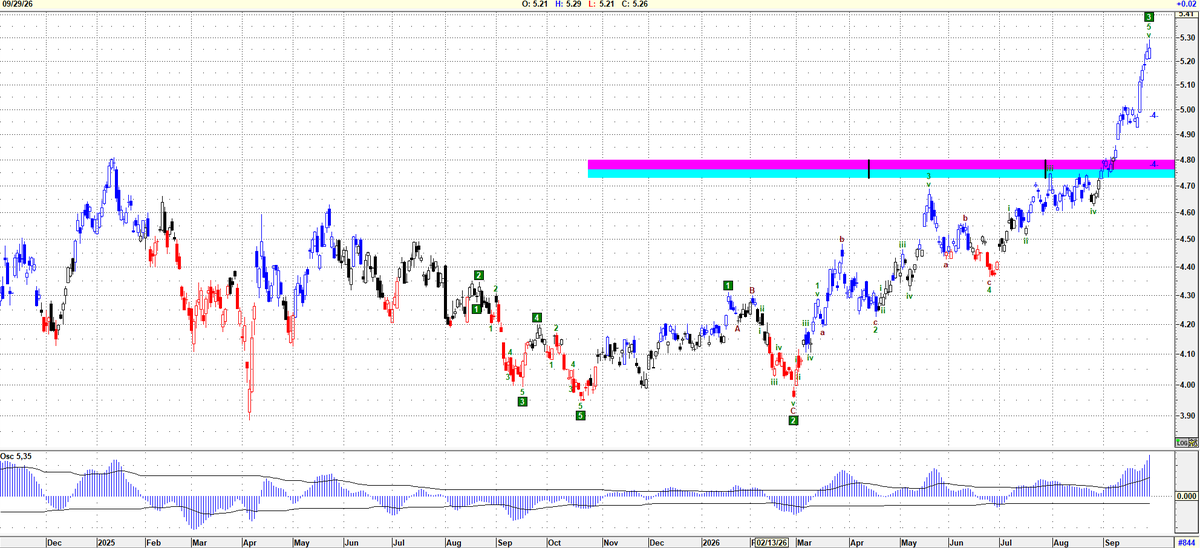The height and width of the screenshot is (548, 1200).
Task: Click the red C wave label
Action: tap(793, 410)
